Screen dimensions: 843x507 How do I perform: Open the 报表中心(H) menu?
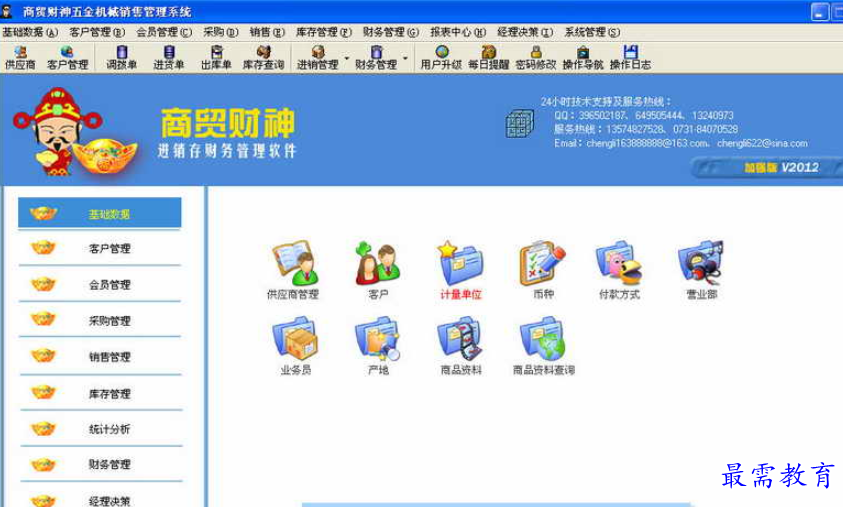point(458,32)
